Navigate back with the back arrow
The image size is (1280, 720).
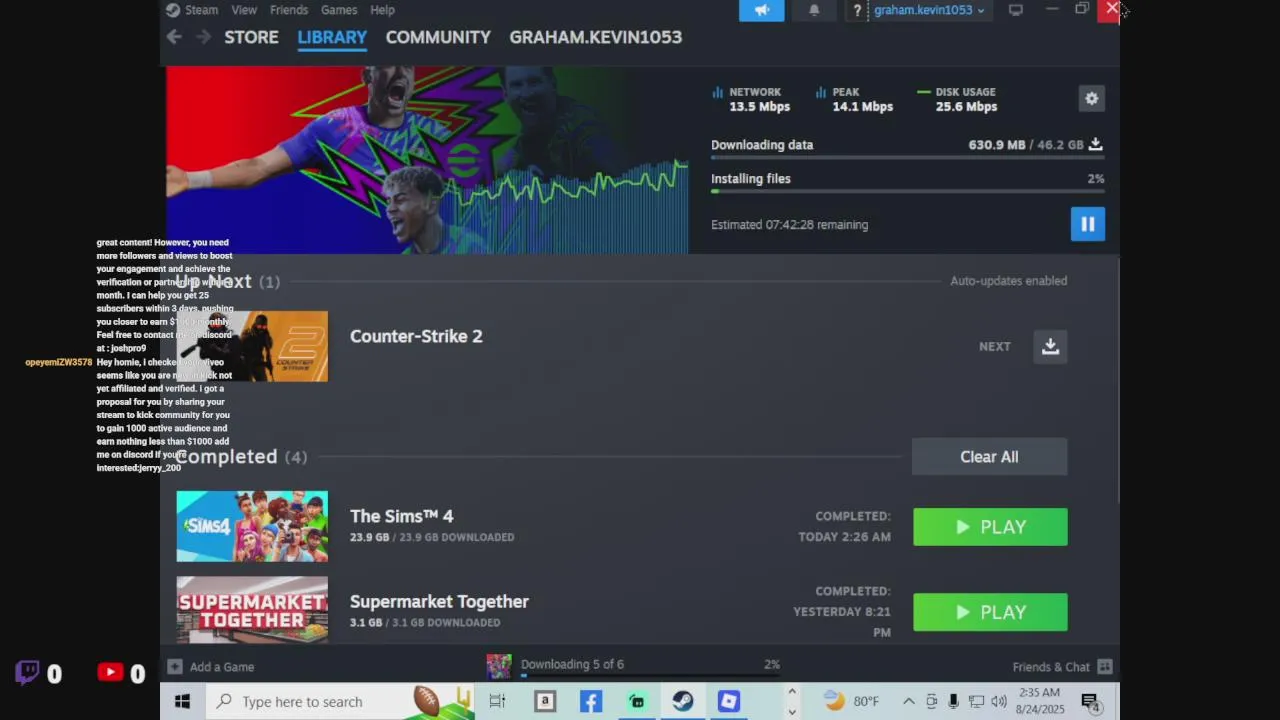174,37
